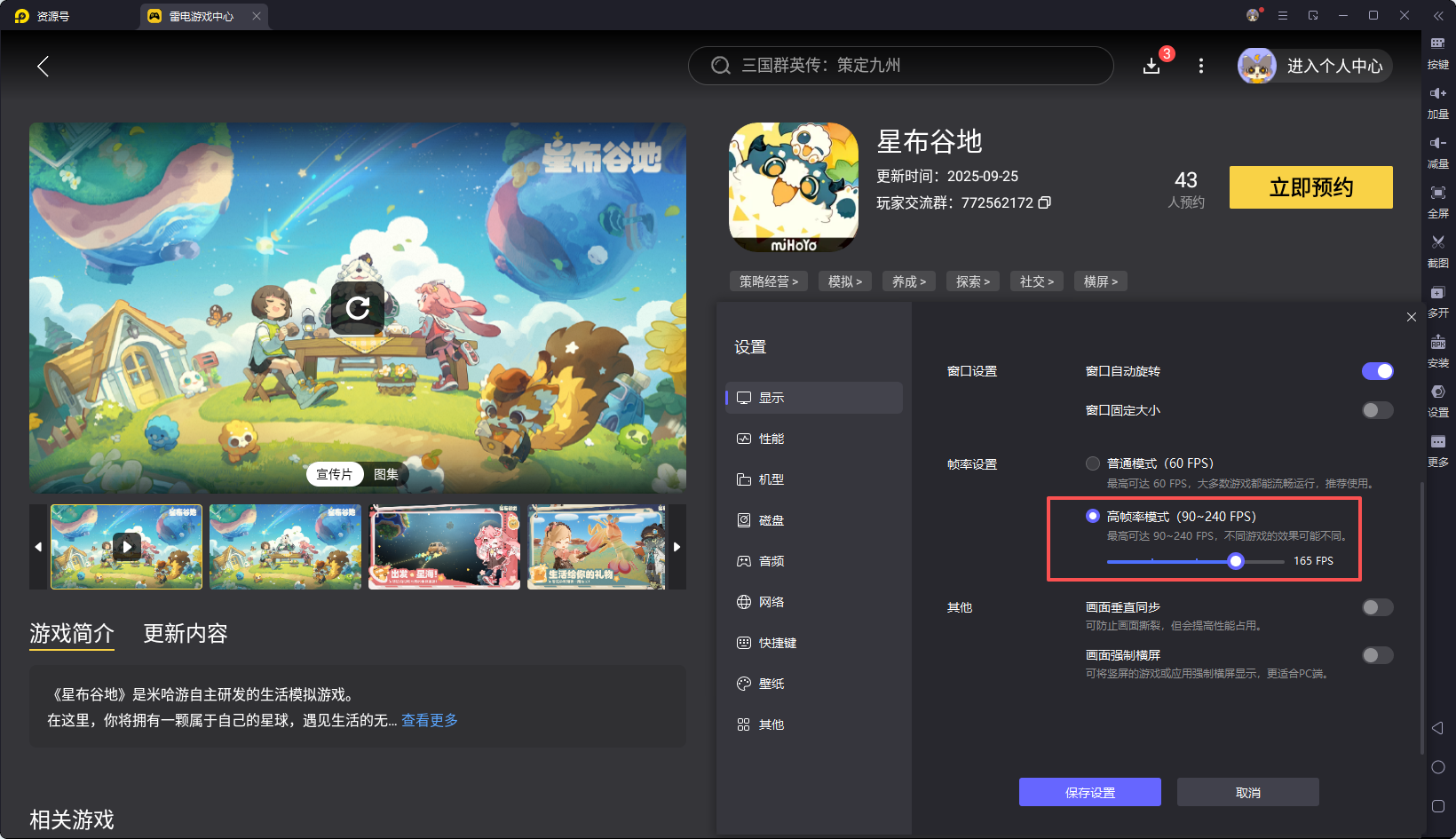
Task: Open 音频 audio settings section
Action: coord(771,560)
